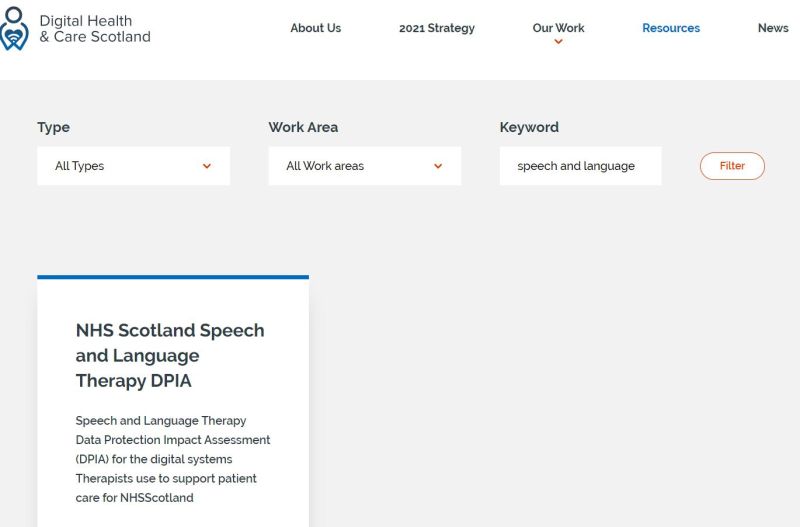
Task: Open the Digital Health & Care Scotland home text
Action: coord(95,29)
